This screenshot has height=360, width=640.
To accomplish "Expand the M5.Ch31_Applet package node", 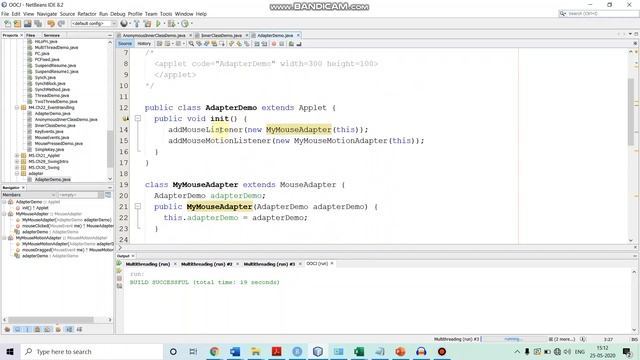I will tap(17, 156).
